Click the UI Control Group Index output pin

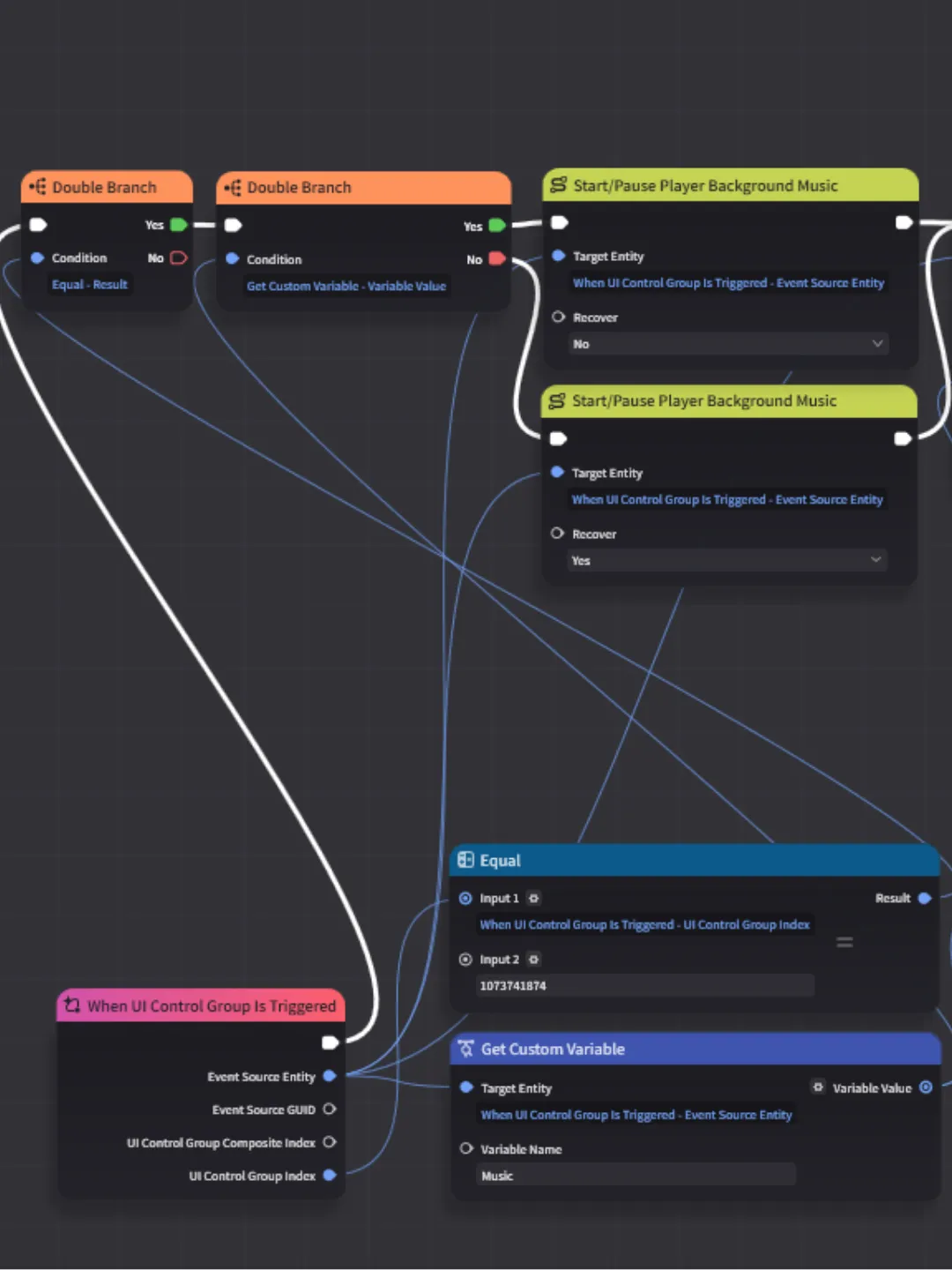(x=330, y=1175)
